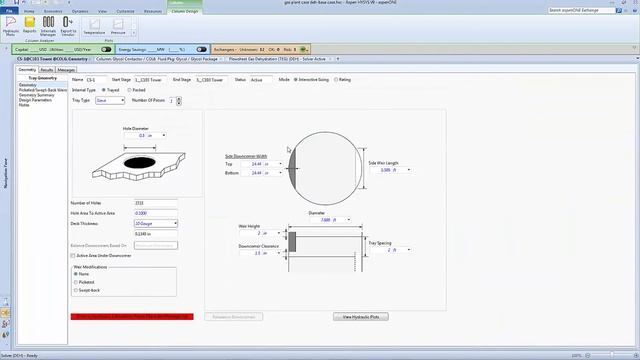Screen dimensions: 640x360
Task: Open the Diameter unit dropdown
Action: 348,220
